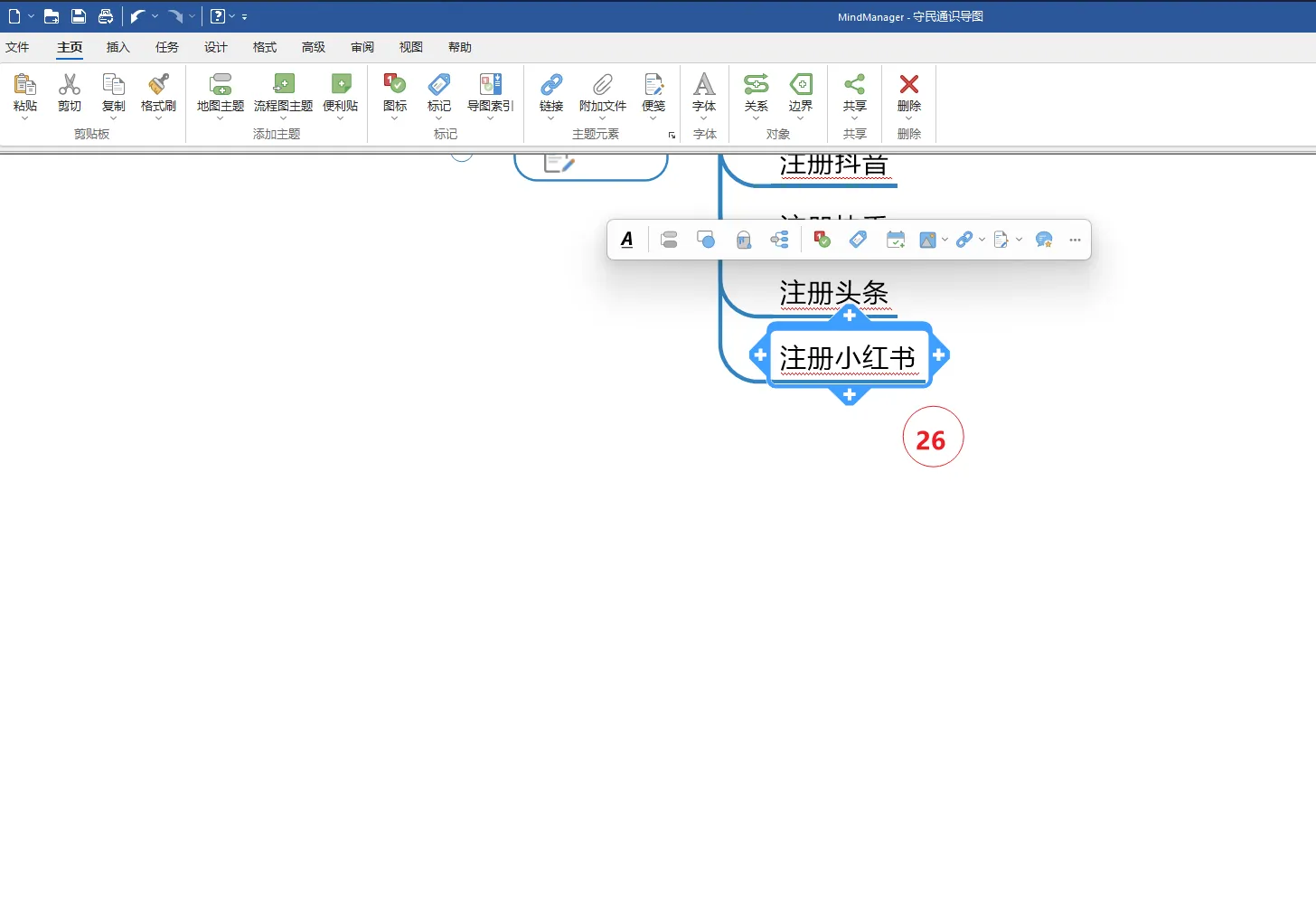Select the 注册头条 topic
The image size is (1316, 916).
(834, 293)
